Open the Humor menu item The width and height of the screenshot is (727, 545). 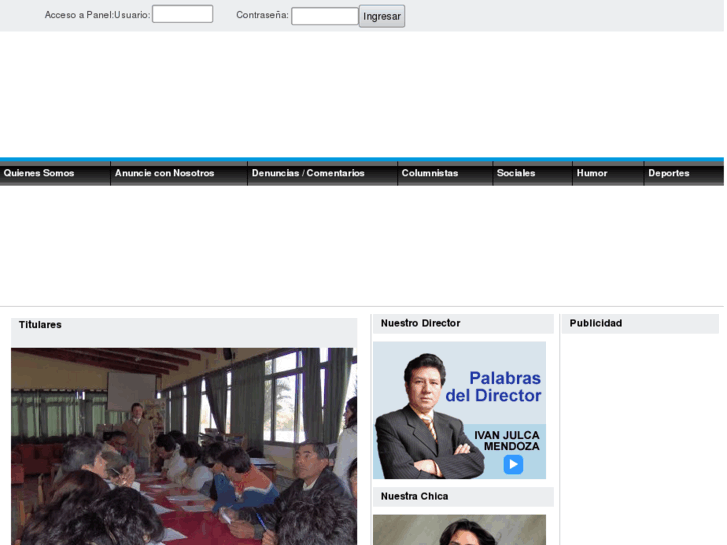click(x=592, y=173)
